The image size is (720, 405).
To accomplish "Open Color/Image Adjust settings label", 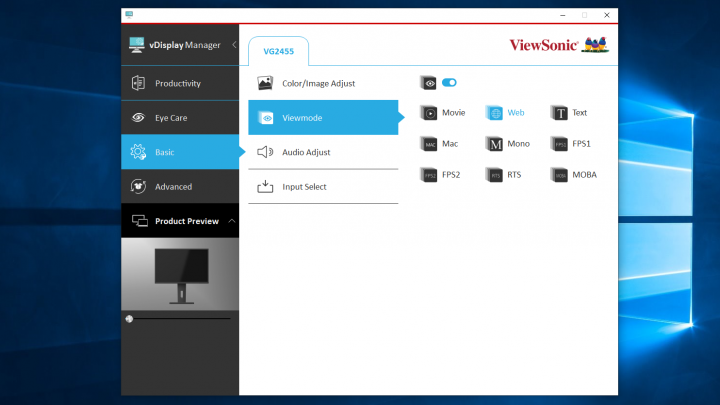I will (x=318, y=83).
